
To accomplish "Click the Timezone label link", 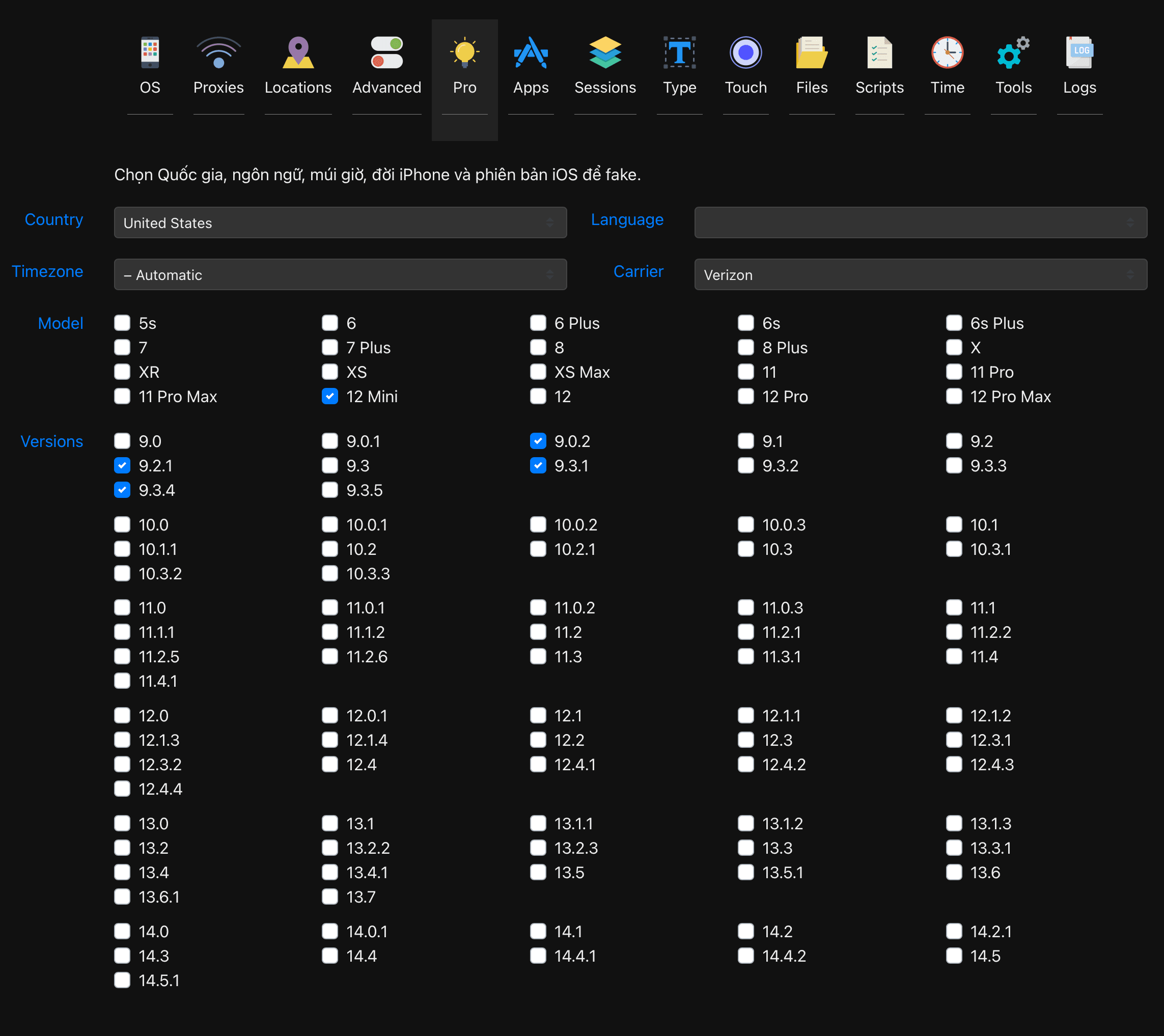I will pyautogui.click(x=47, y=271).
